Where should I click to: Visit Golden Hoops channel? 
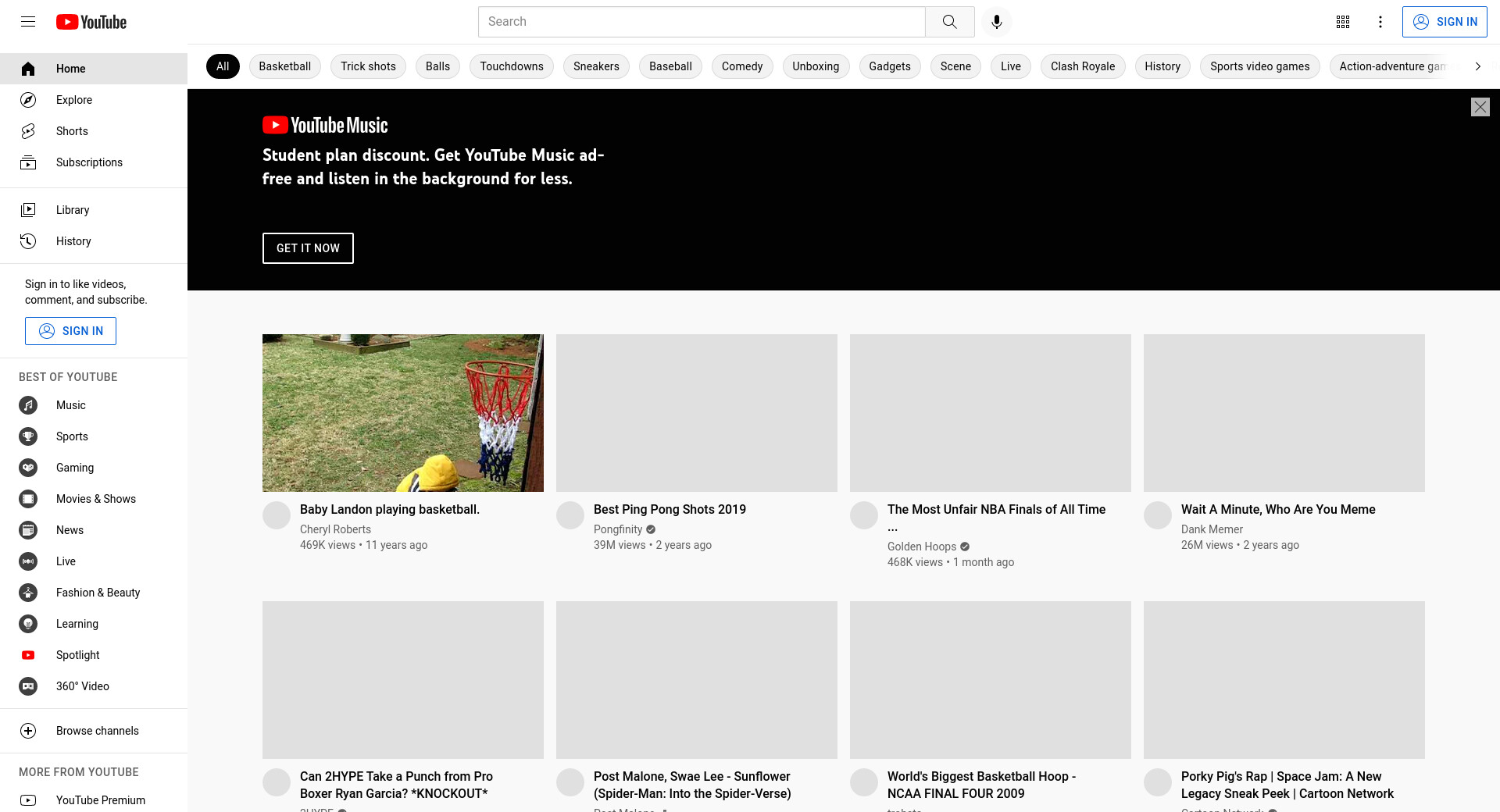pyautogui.click(x=922, y=547)
